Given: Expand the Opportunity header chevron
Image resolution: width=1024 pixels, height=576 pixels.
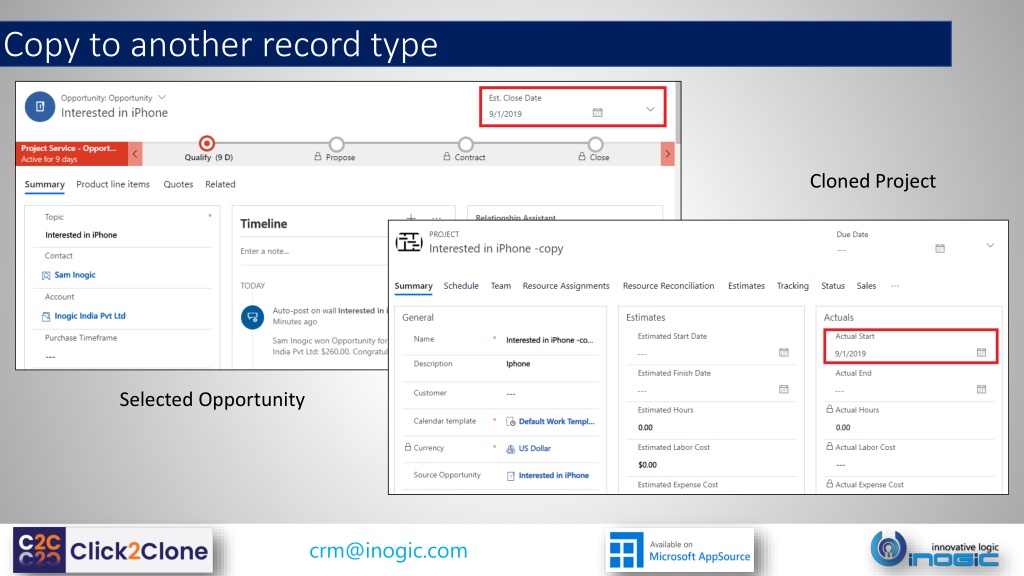Looking at the screenshot, I should [x=650, y=109].
